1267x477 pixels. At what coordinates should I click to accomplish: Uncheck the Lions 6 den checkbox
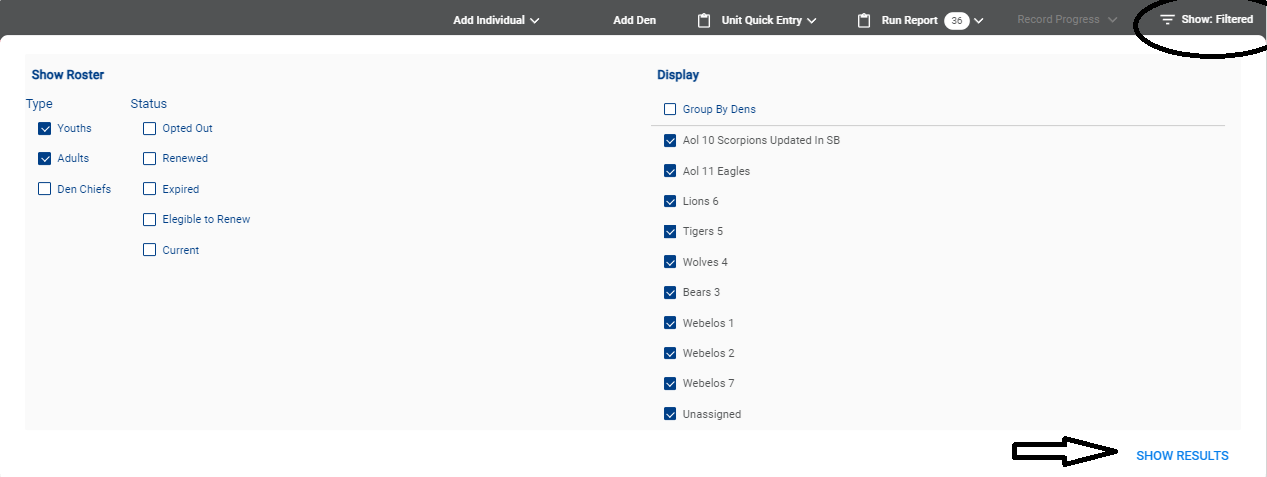(x=670, y=201)
